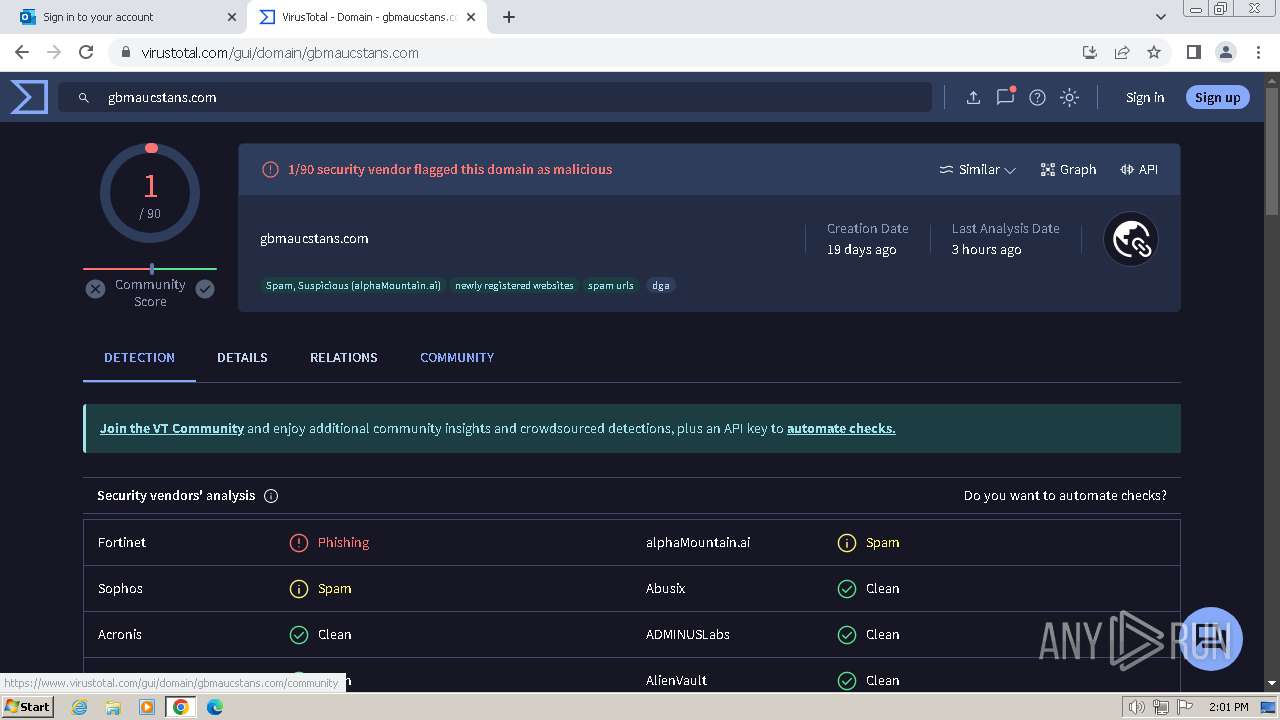Click the 'spam urls' tag
This screenshot has height=720, width=1280.
(x=611, y=286)
